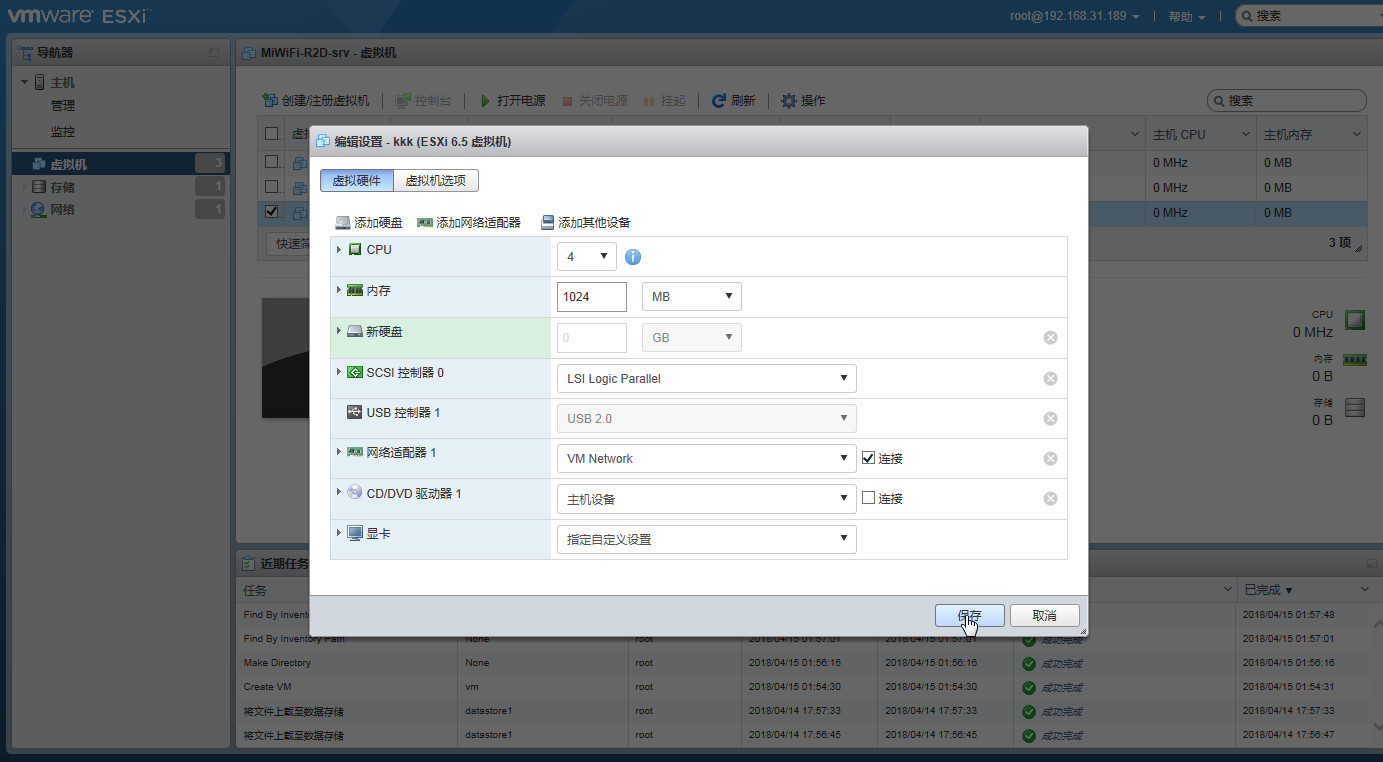Switch to VM Options tab (虚拟机选项)

coord(436,180)
